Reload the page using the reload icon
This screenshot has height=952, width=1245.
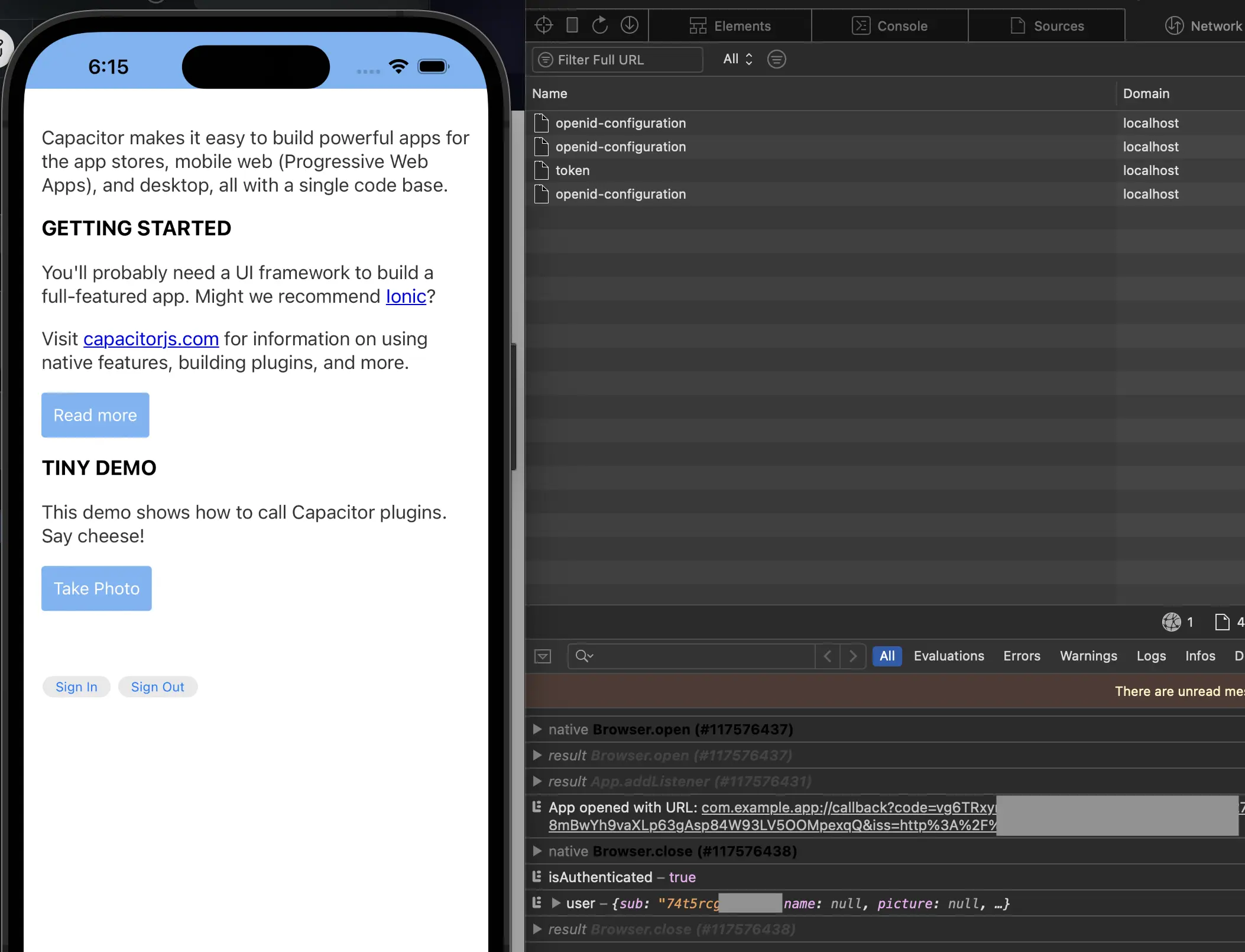click(x=599, y=25)
